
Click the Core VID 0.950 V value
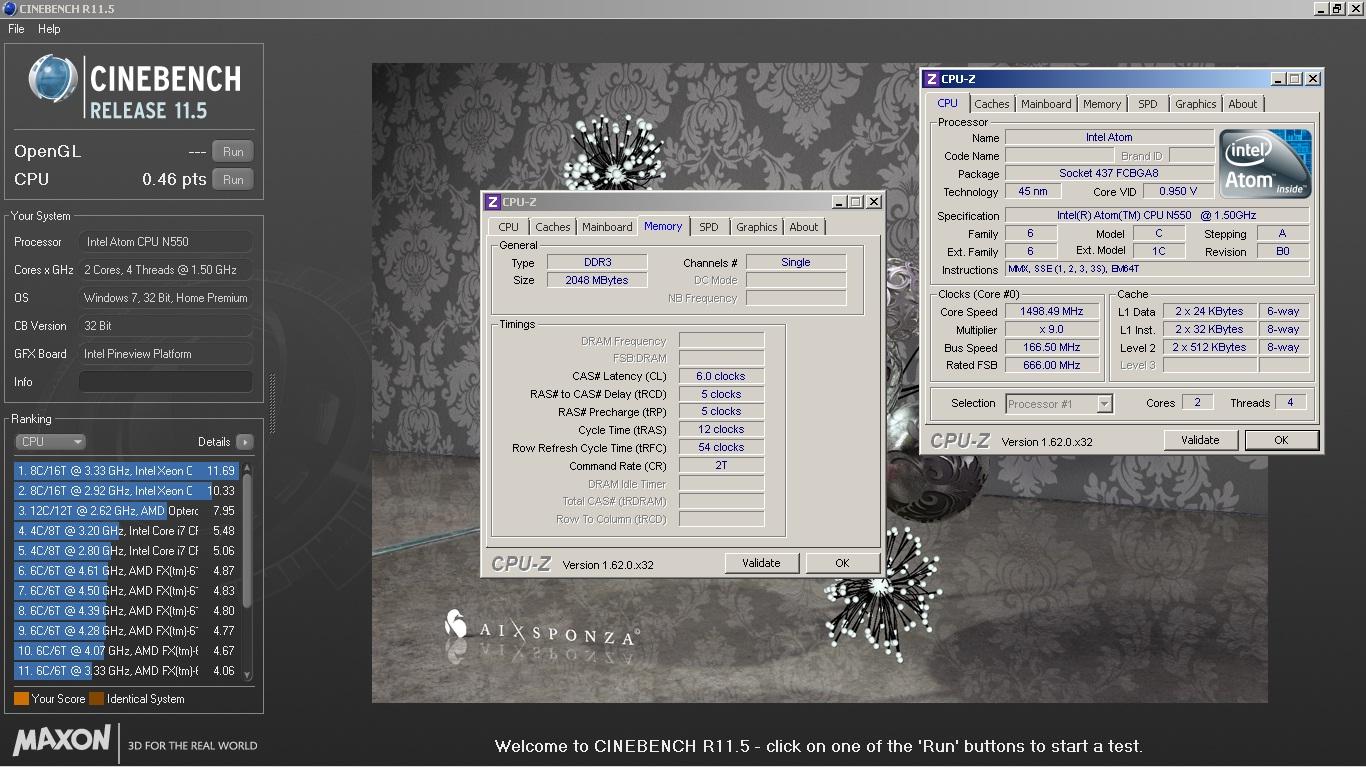tap(1178, 192)
